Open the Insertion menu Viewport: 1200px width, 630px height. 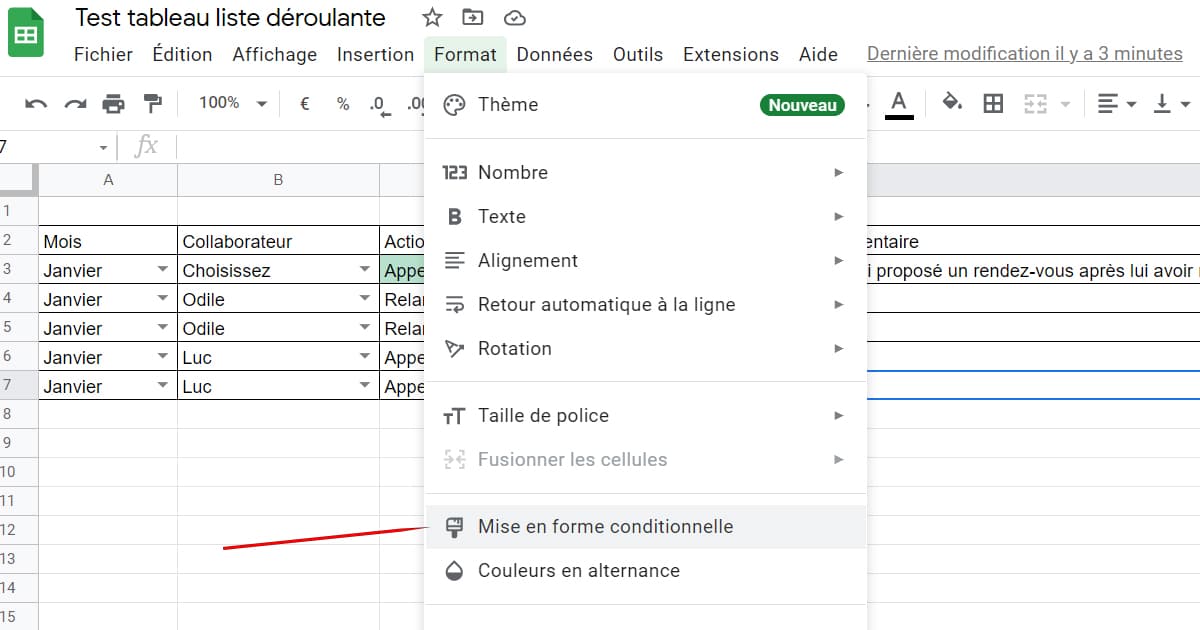(376, 55)
